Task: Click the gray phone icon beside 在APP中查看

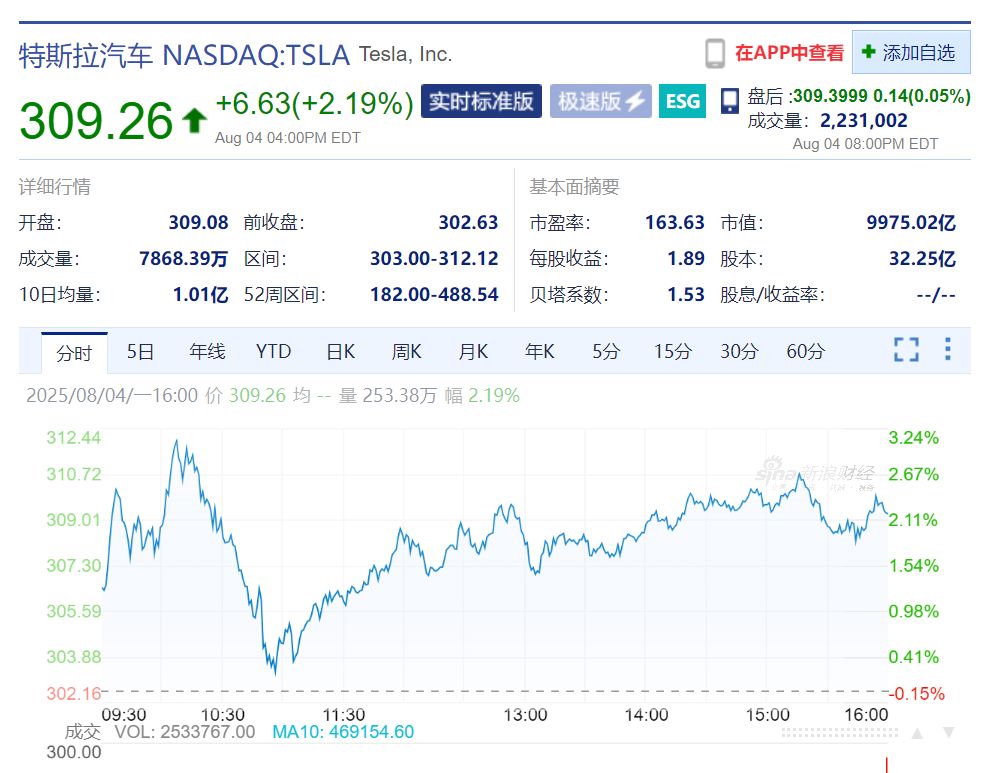Action: [x=714, y=53]
